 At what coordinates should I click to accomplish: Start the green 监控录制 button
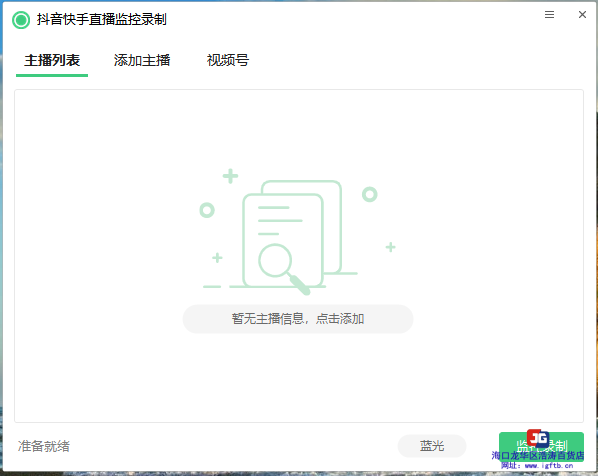pyautogui.click(x=541, y=446)
